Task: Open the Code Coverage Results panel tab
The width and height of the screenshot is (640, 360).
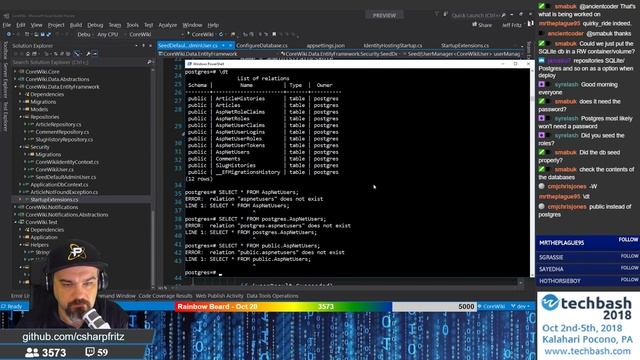Action: pos(165,296)
